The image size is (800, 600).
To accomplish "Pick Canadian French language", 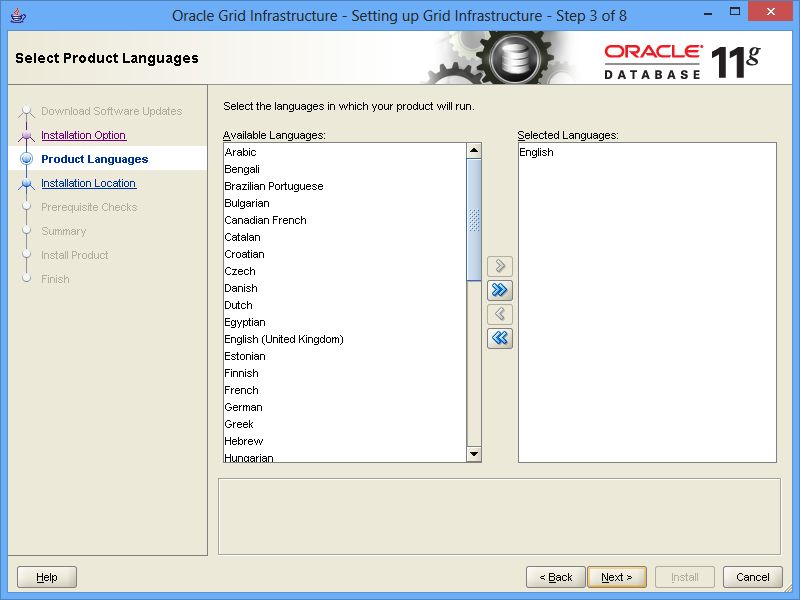I will click(345, 220).
